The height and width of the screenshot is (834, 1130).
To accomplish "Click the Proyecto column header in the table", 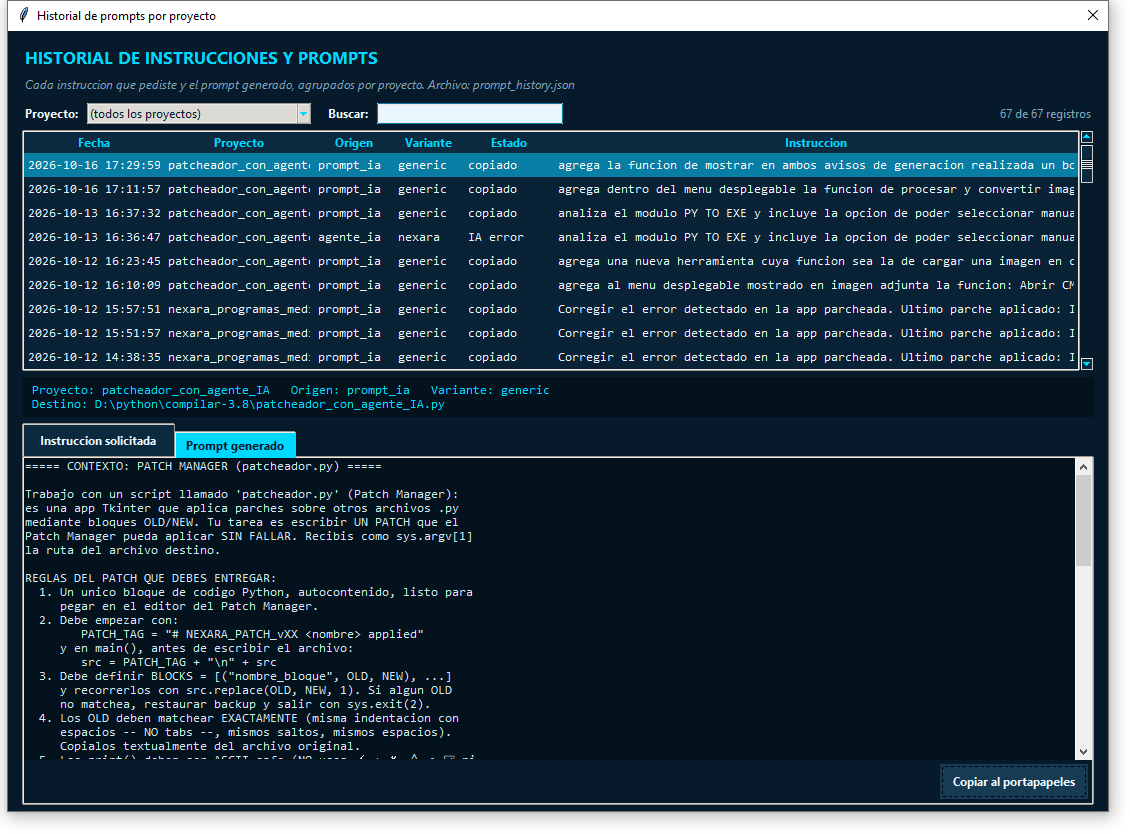I will 239,143.
